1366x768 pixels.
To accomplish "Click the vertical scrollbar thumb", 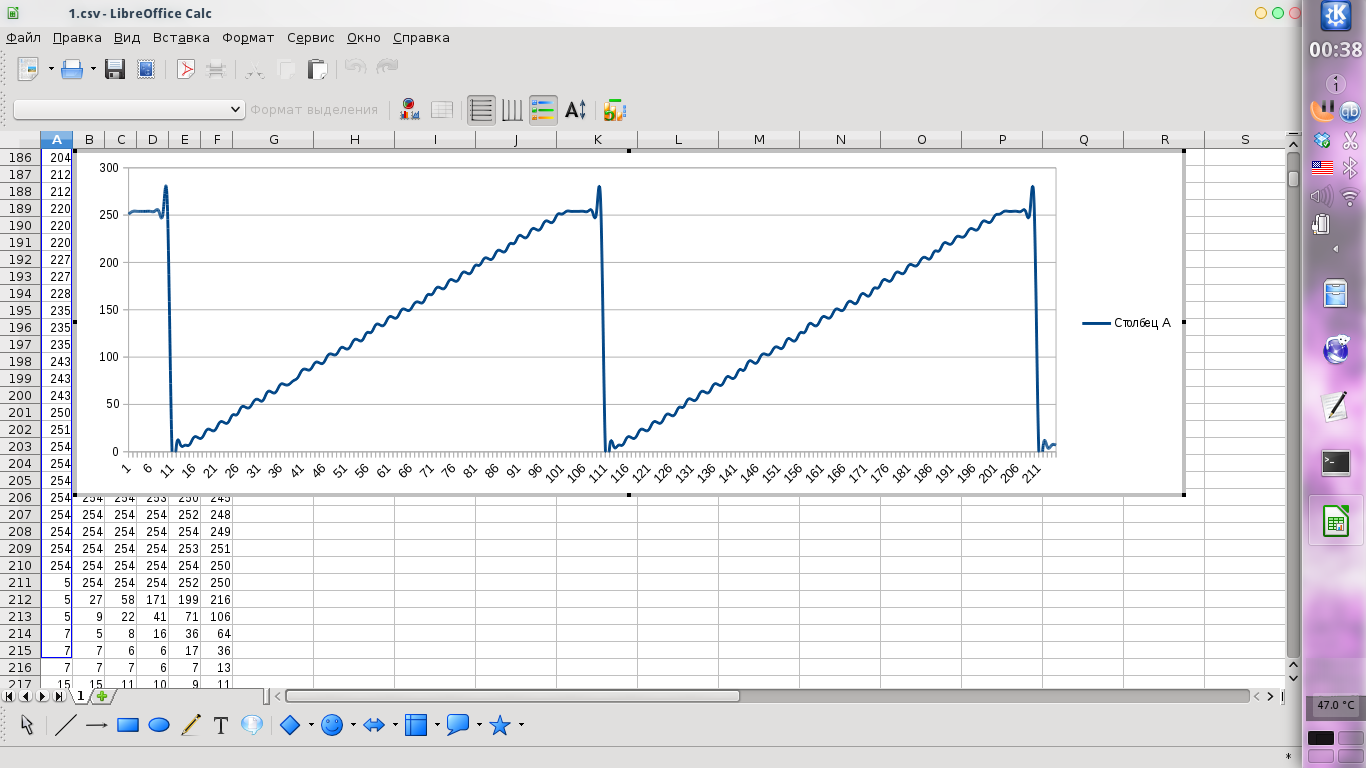I will point(1293,179).
